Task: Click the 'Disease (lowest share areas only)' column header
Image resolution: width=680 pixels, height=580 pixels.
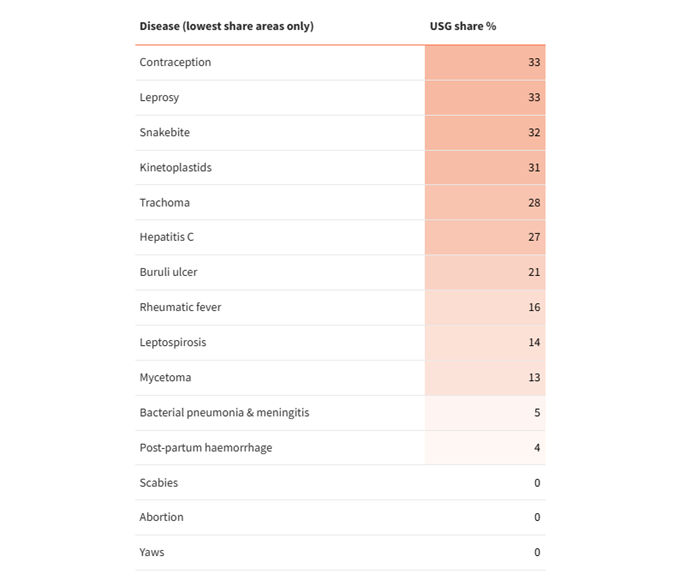Action: [x=226, y=26]
